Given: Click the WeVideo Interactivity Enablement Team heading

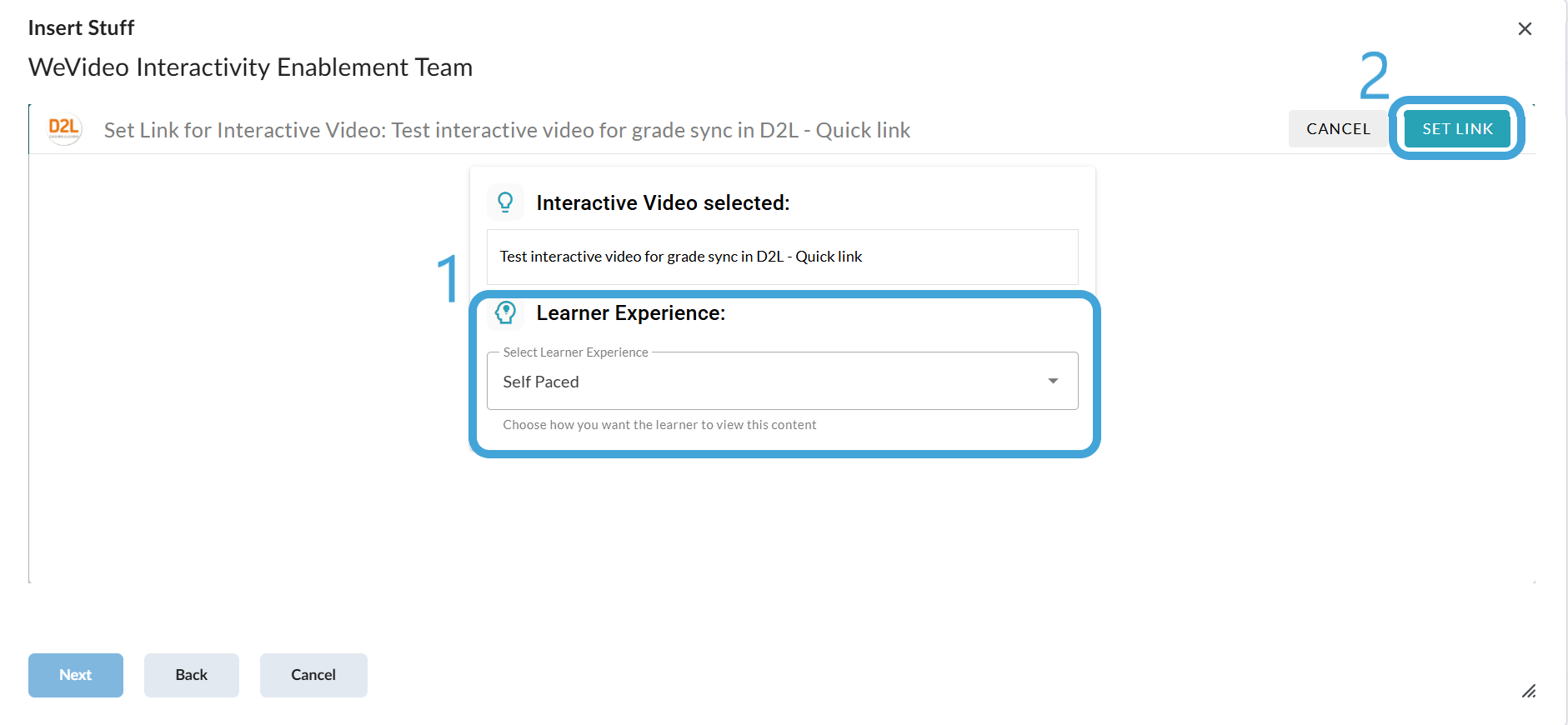Looking at the screenshot, I should pos(251,67).
